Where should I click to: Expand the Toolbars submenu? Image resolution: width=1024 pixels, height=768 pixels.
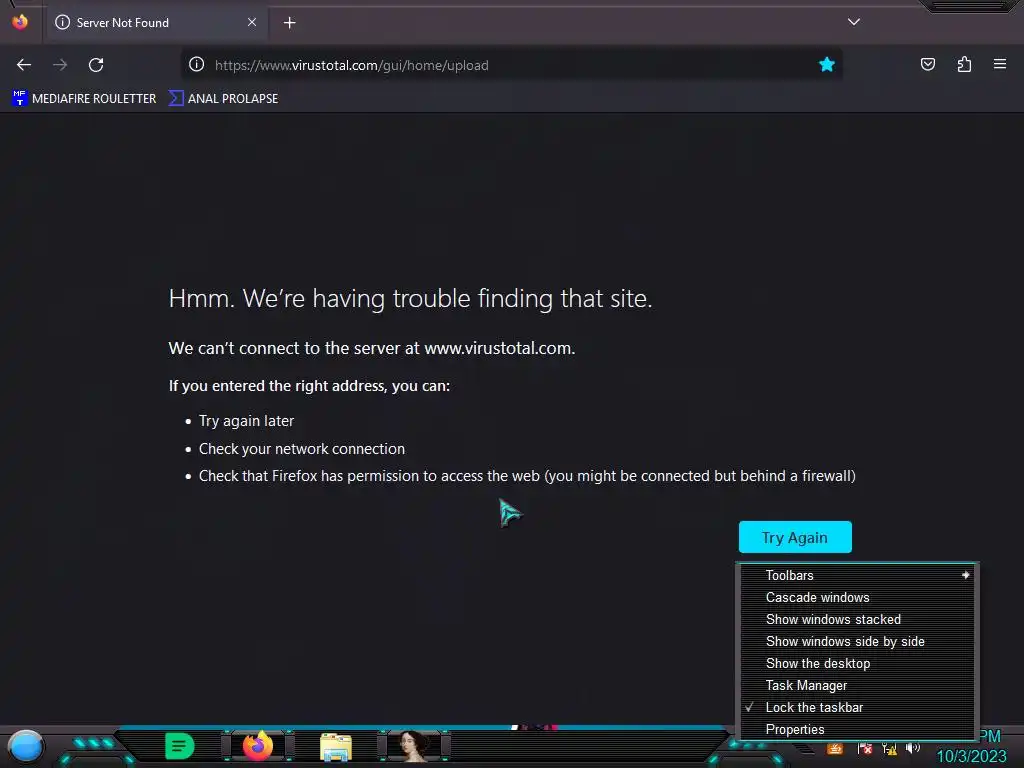tap(857, 575)
